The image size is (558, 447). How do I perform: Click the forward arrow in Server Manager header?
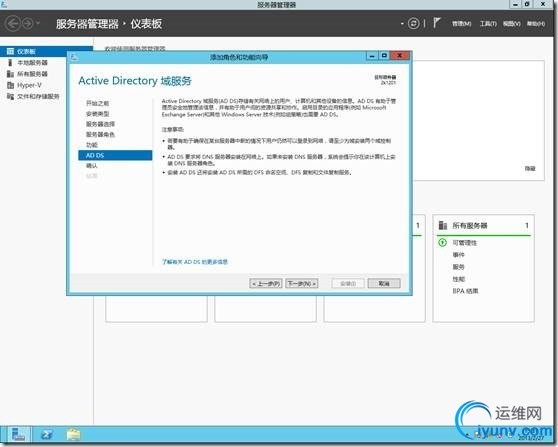click(27, 24)
